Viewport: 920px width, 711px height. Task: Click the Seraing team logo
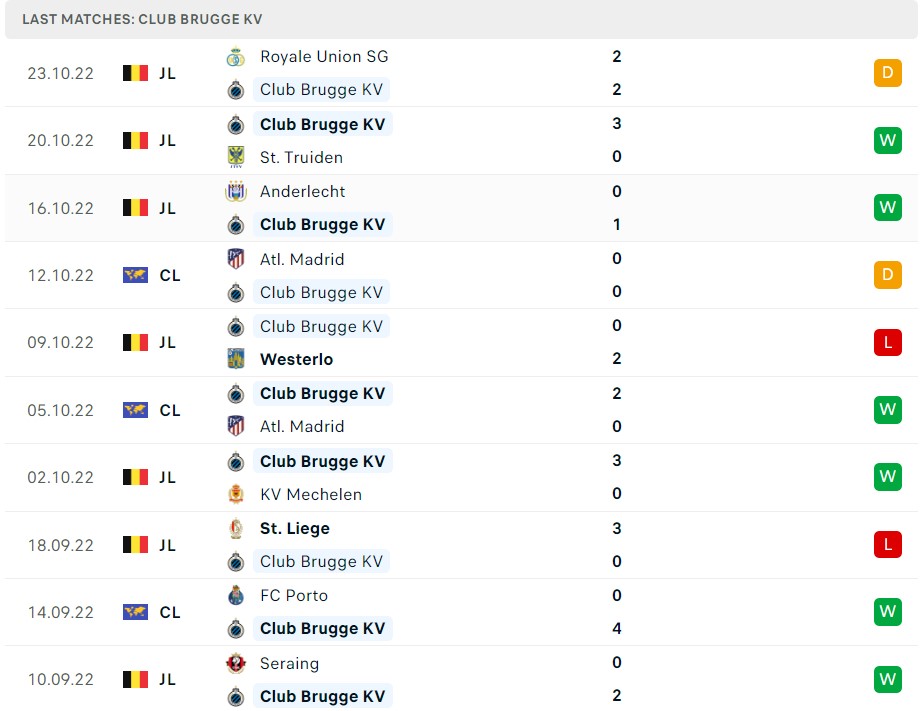pos(236,663)
